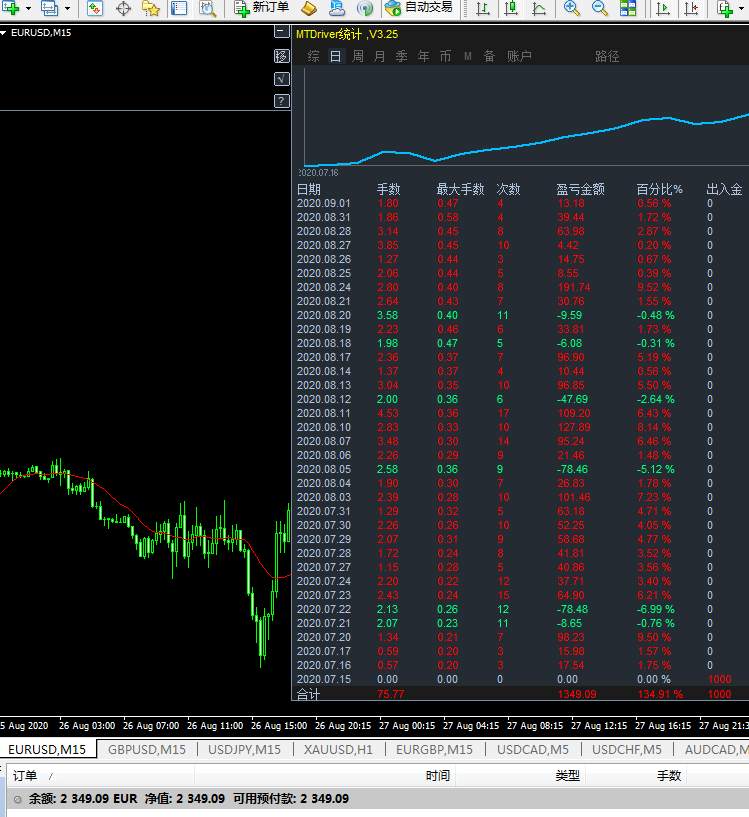Open the MQL5 community cloud icon
749x817 pixels.
tap(337, 8)
